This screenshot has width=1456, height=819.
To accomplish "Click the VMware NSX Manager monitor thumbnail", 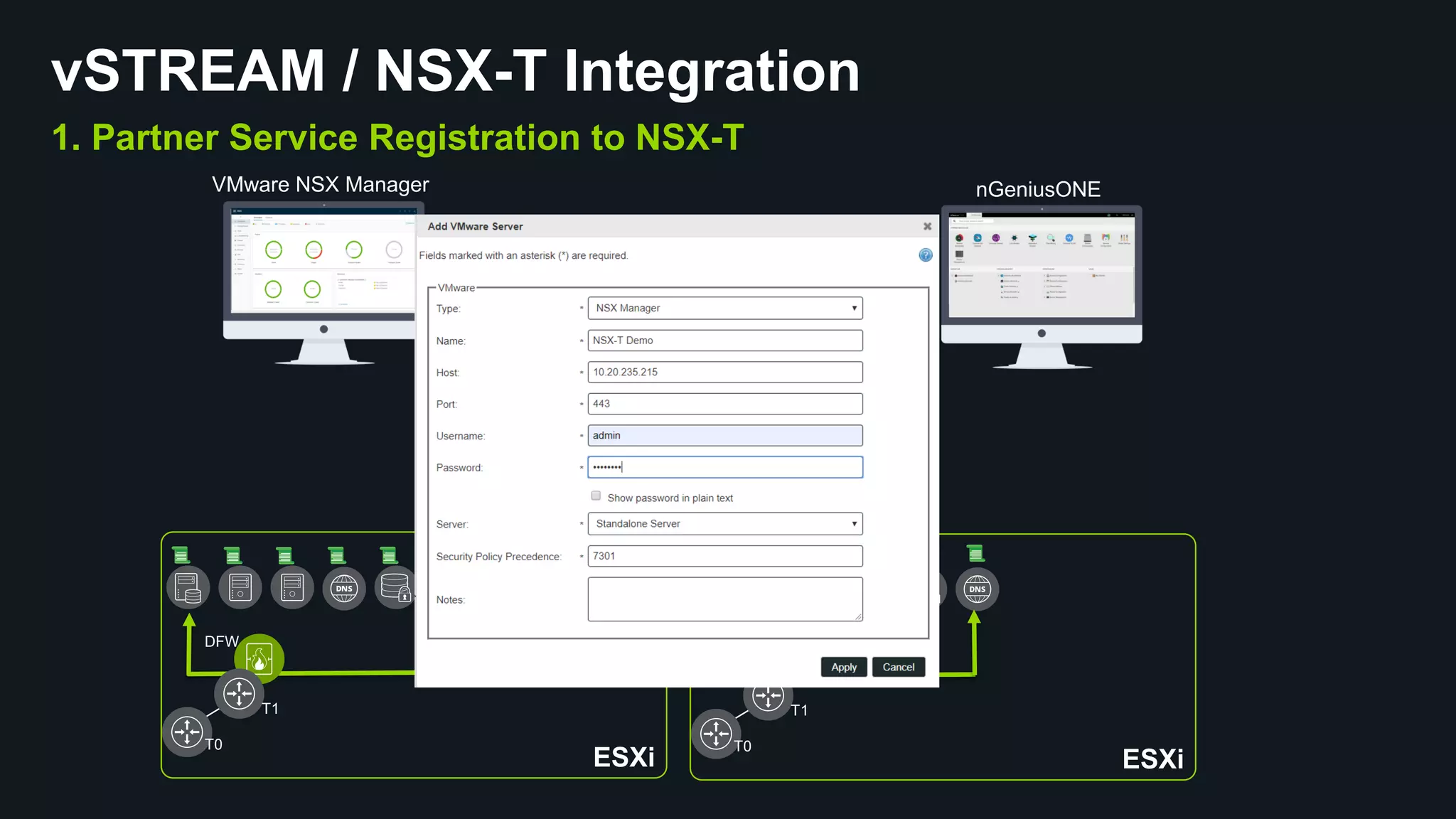I will [320, 283].
